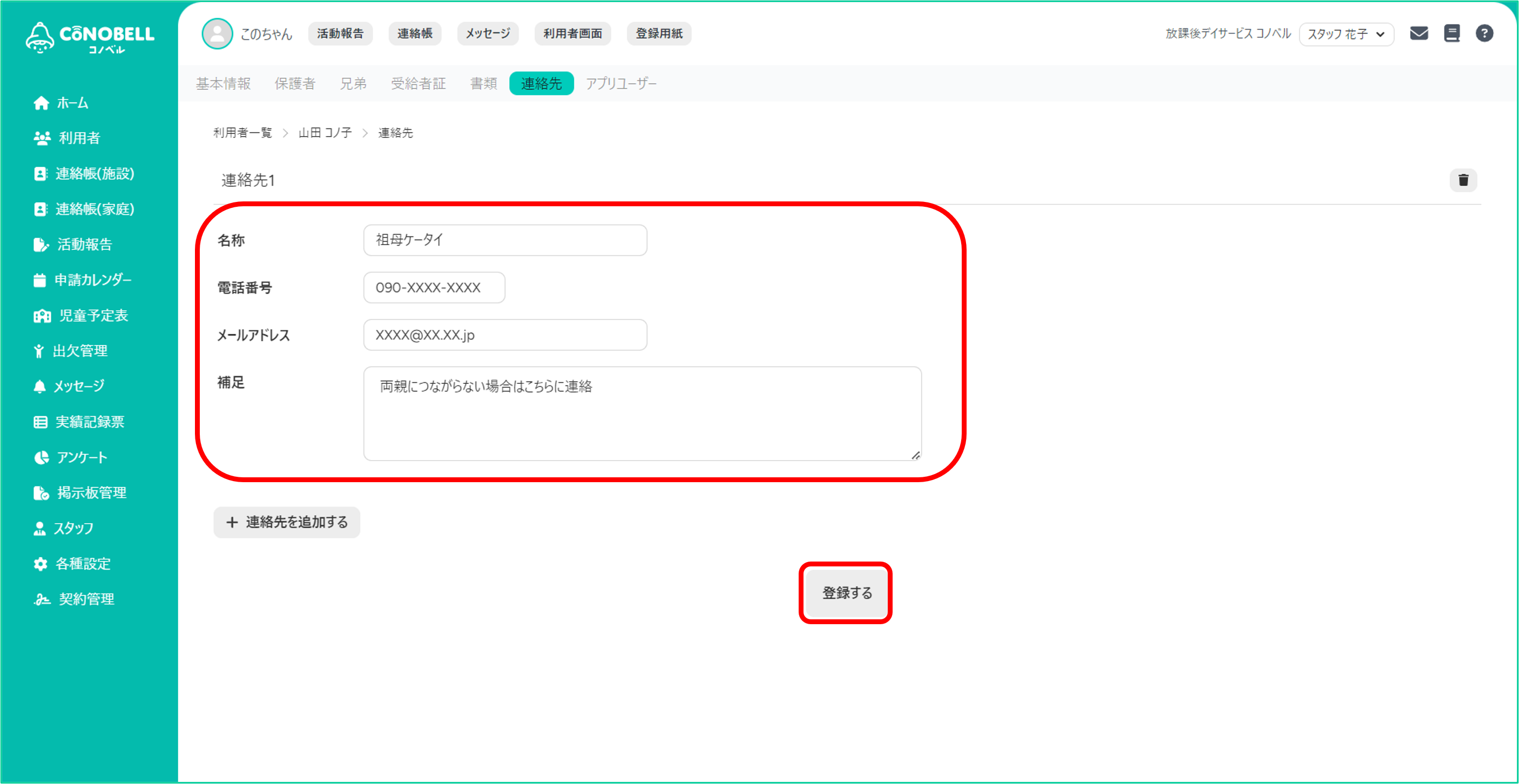This screenshot has height=784, width=1519.
Task: Click the 放課後デイサービス コノベル label
Action: point(1228,33)
